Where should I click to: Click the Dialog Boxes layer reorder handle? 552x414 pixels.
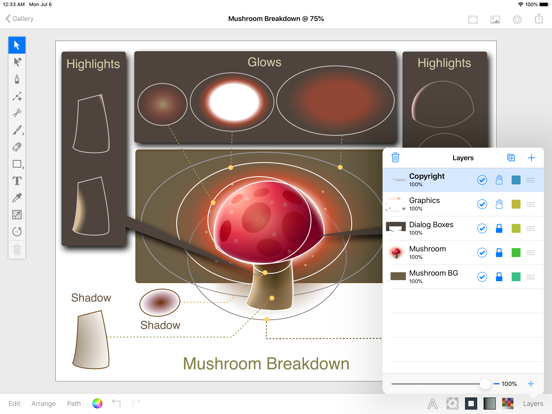coord(531,228)
